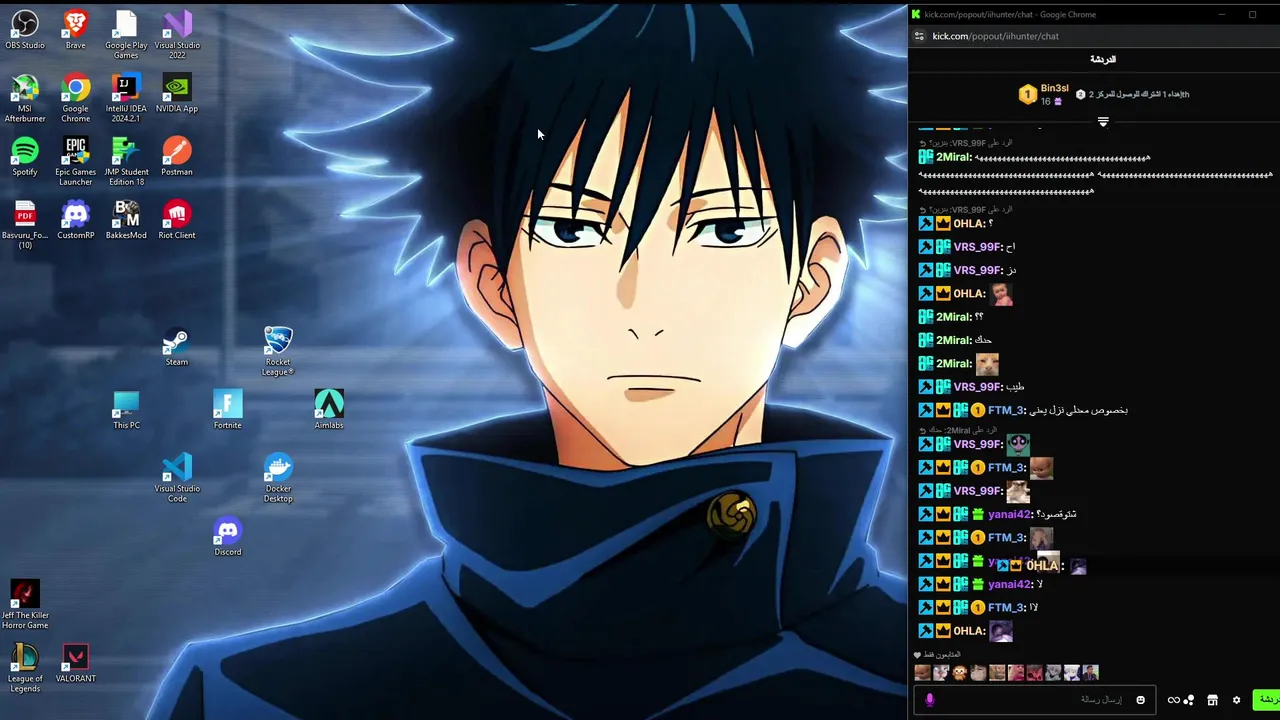The height and width of the screenshot is (720, 1280).
Task: Click the yanai42 username on the 'شتوقصود' message
Action: click(1009, 514)
